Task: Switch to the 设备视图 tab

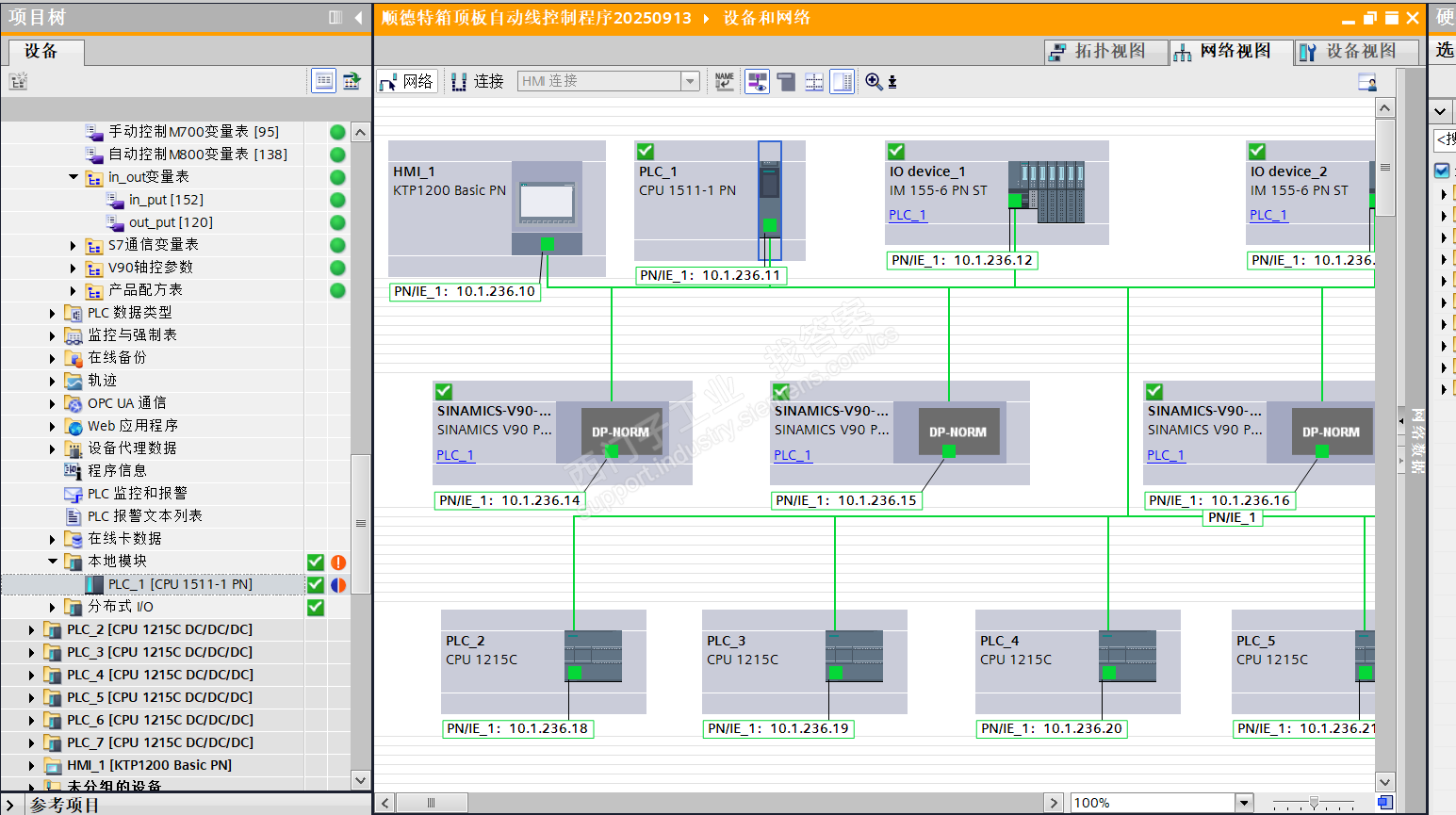Action: [1357, 52]
